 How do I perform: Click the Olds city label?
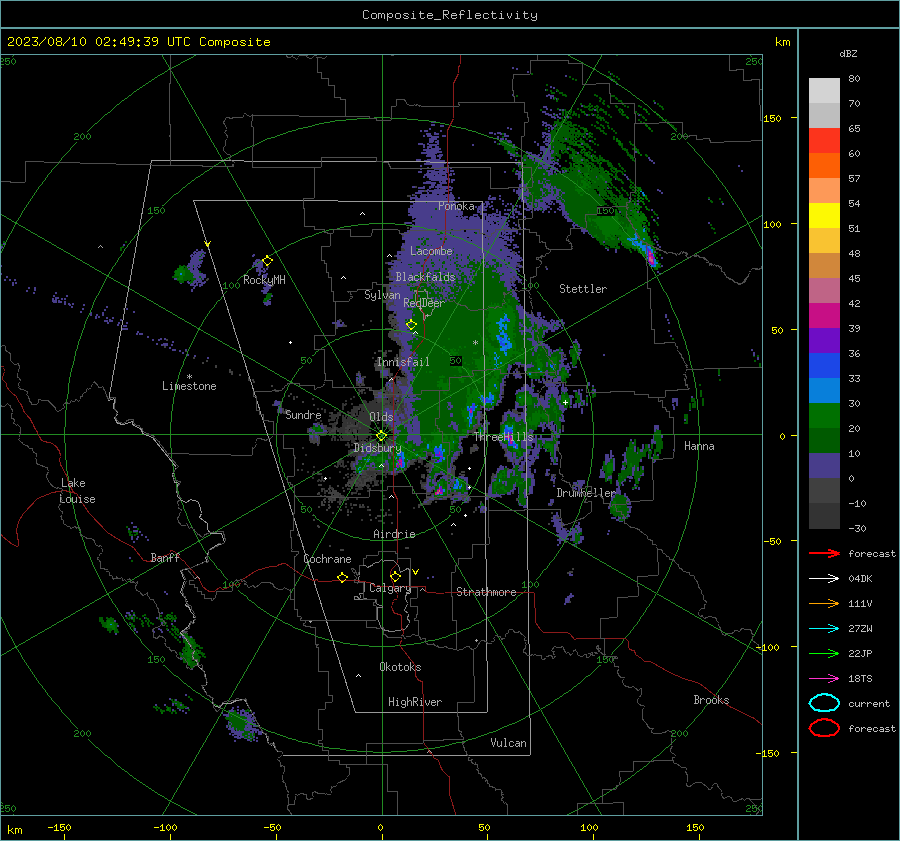[381, 417]
